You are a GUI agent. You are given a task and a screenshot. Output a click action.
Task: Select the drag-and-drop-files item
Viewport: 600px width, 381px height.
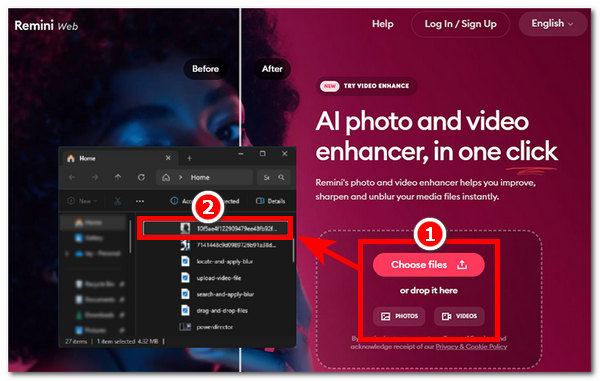[215, 311]
